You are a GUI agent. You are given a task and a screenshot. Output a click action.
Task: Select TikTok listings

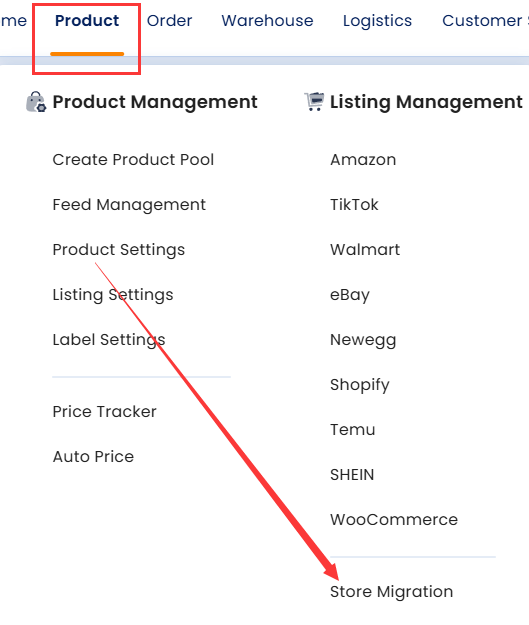[x=354, y=205]
